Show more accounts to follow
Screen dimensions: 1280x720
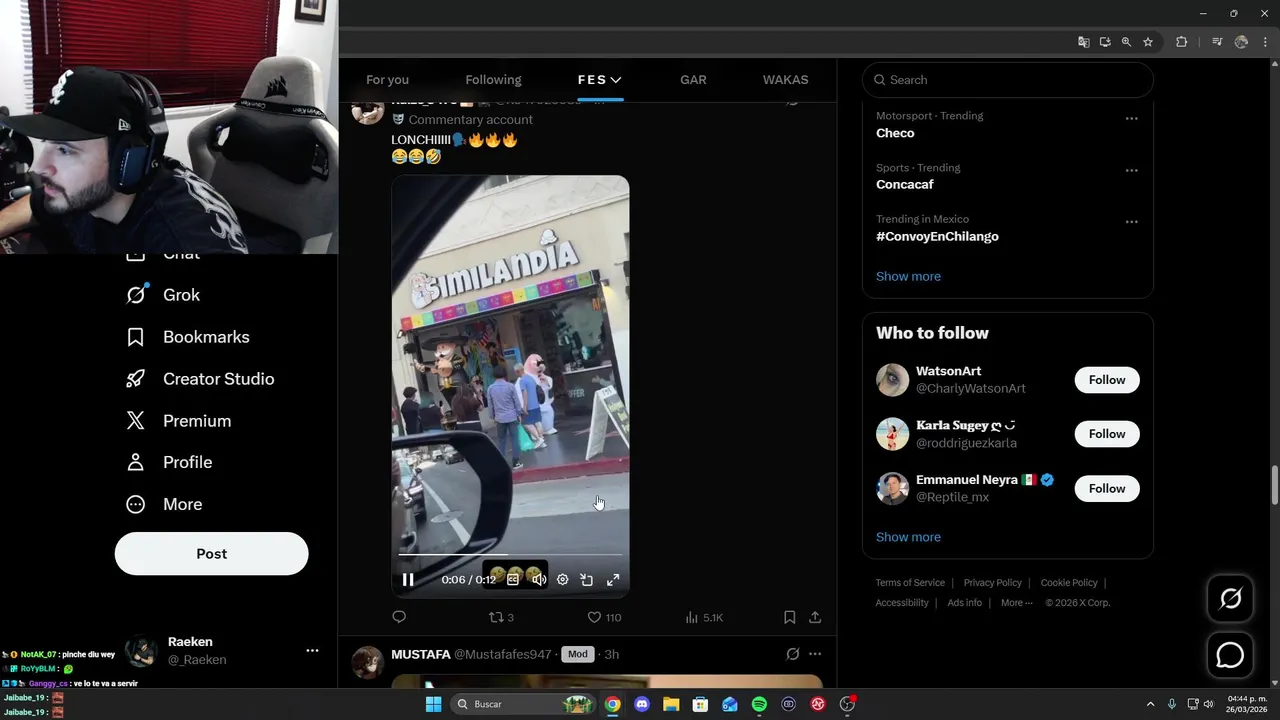908,537
